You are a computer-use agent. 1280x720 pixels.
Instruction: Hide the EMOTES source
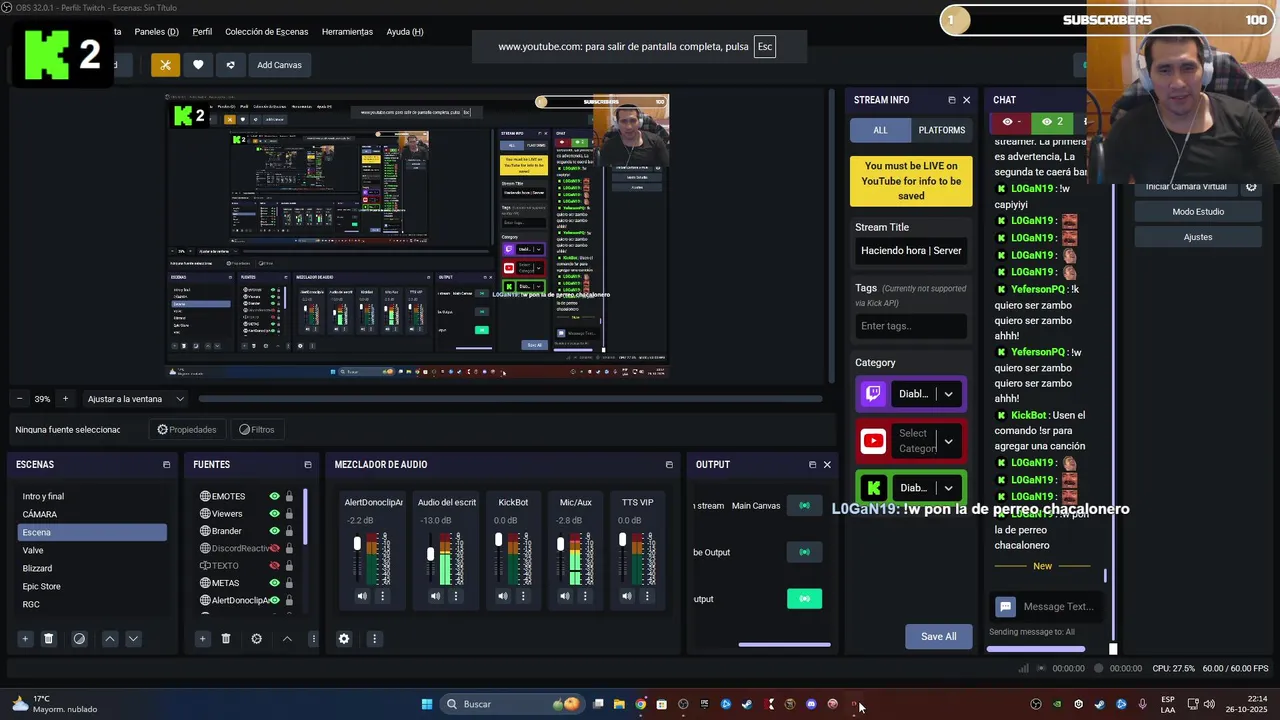coord(274,496)
